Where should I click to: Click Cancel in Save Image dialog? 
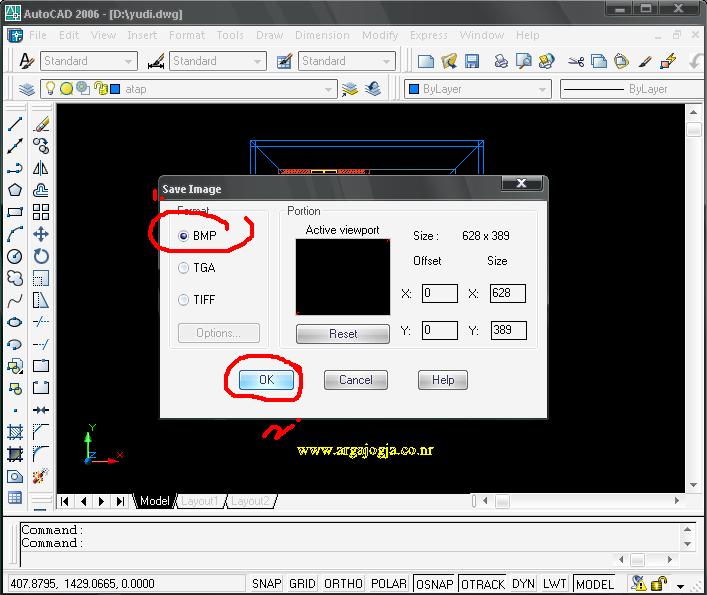[356, 380]
